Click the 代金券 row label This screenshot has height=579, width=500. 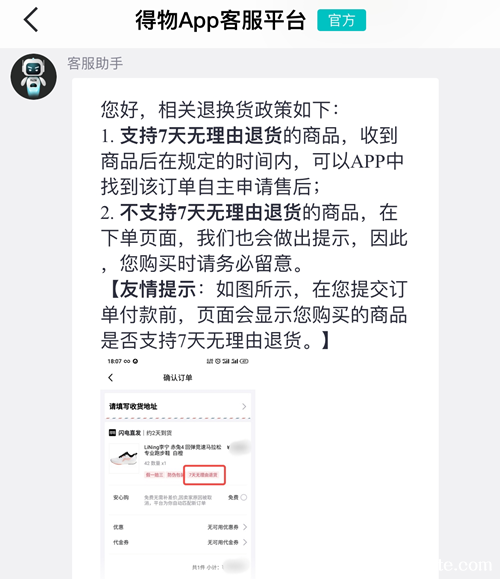pyautogui.click(x=121, y=542)
